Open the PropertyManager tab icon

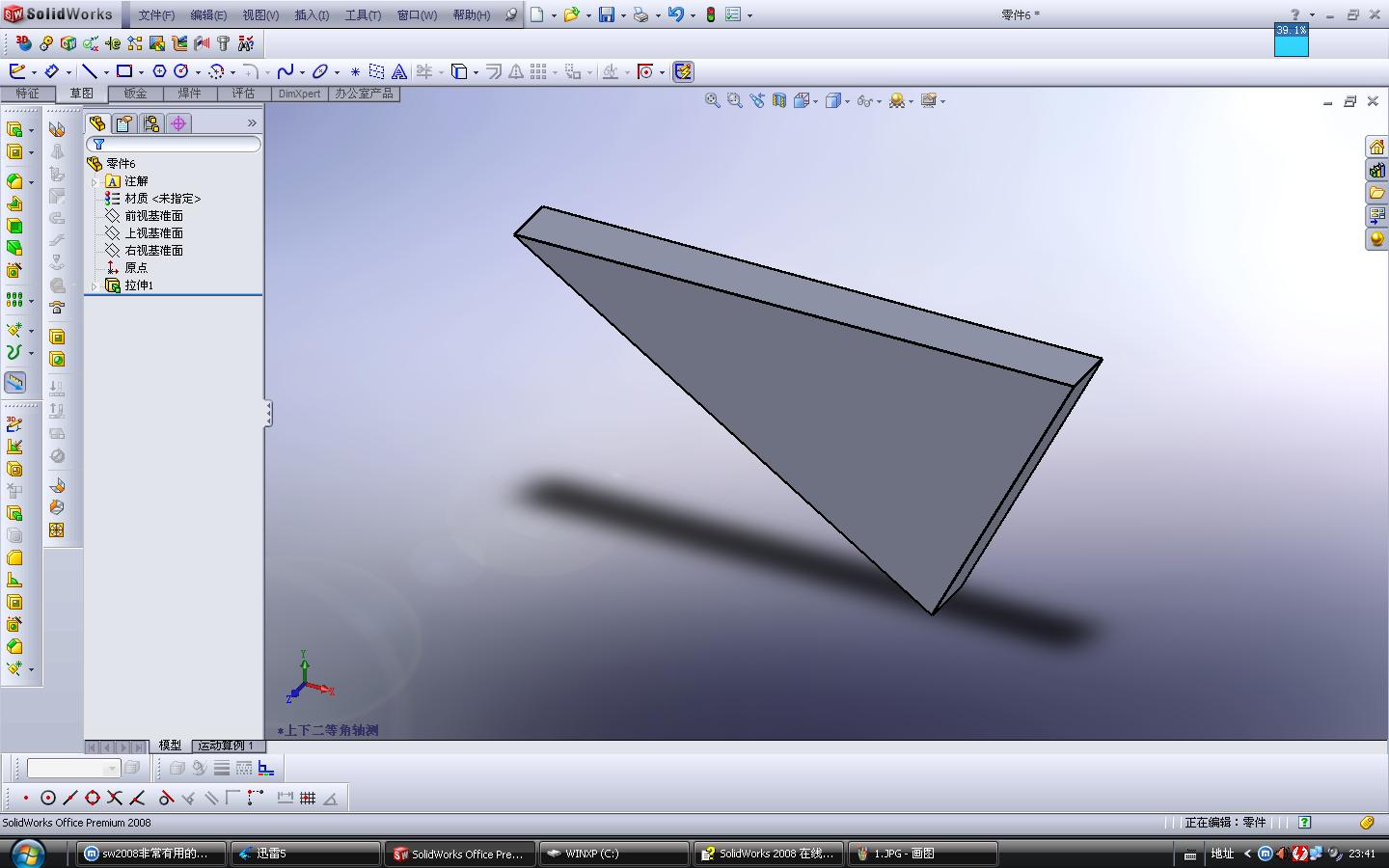[124, 123]
